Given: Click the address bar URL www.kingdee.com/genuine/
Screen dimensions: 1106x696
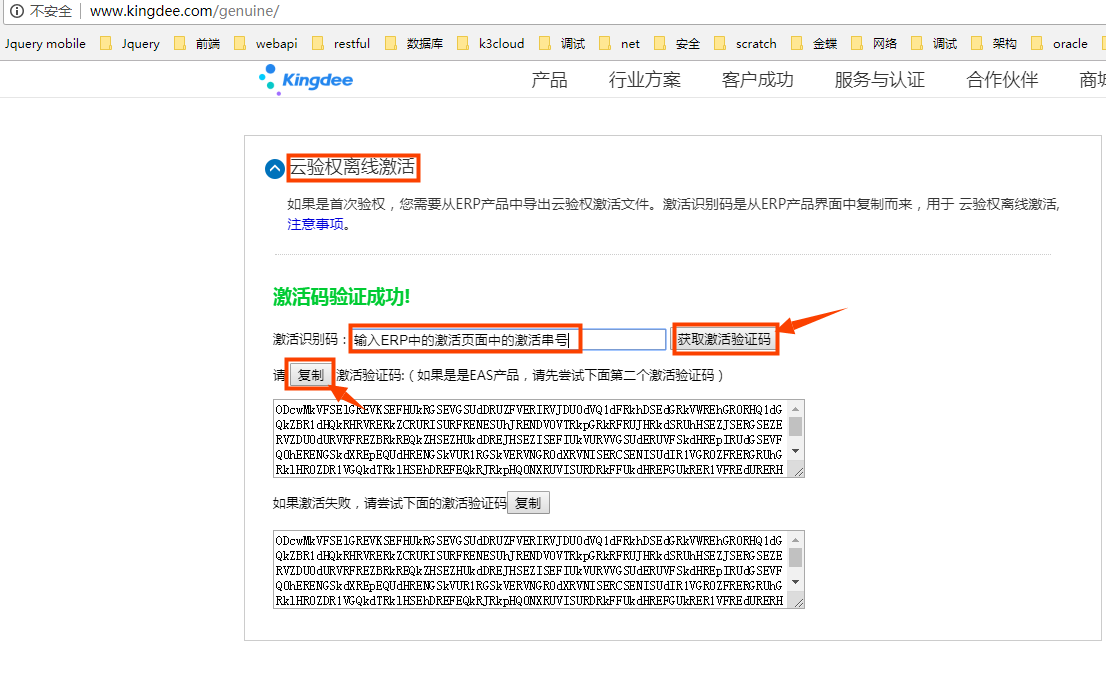Looking at the screenshot, I should [x=185, y=11].
